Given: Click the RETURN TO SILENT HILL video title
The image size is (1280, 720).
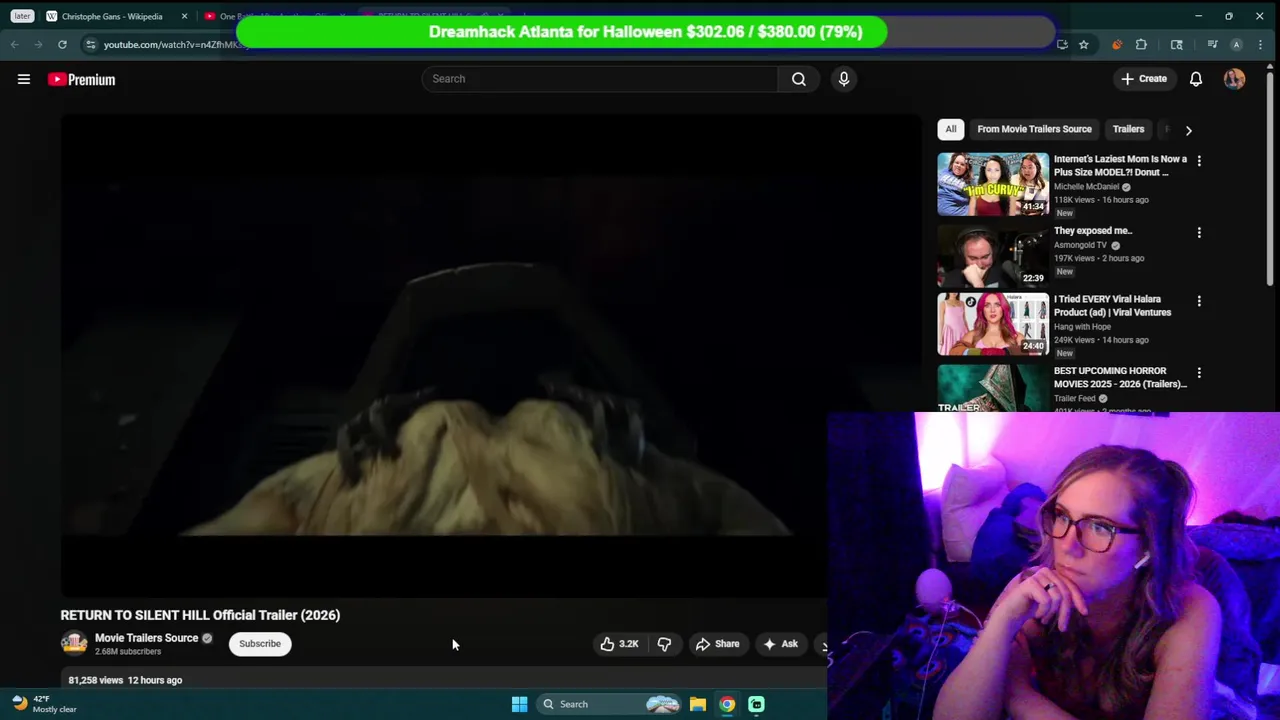Looking at the screenshot, I should (x=200, y=615).
